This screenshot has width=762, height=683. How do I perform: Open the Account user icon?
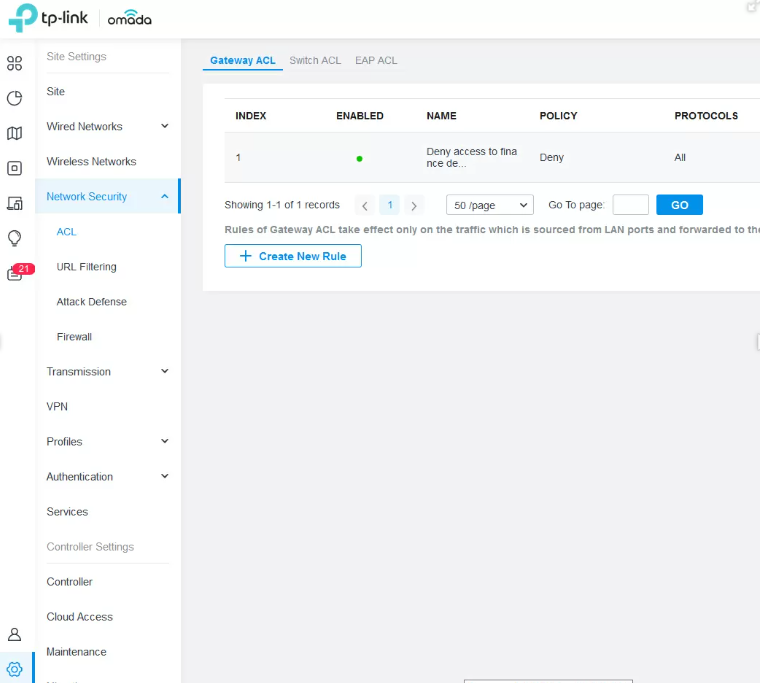(x=14, y=634)
